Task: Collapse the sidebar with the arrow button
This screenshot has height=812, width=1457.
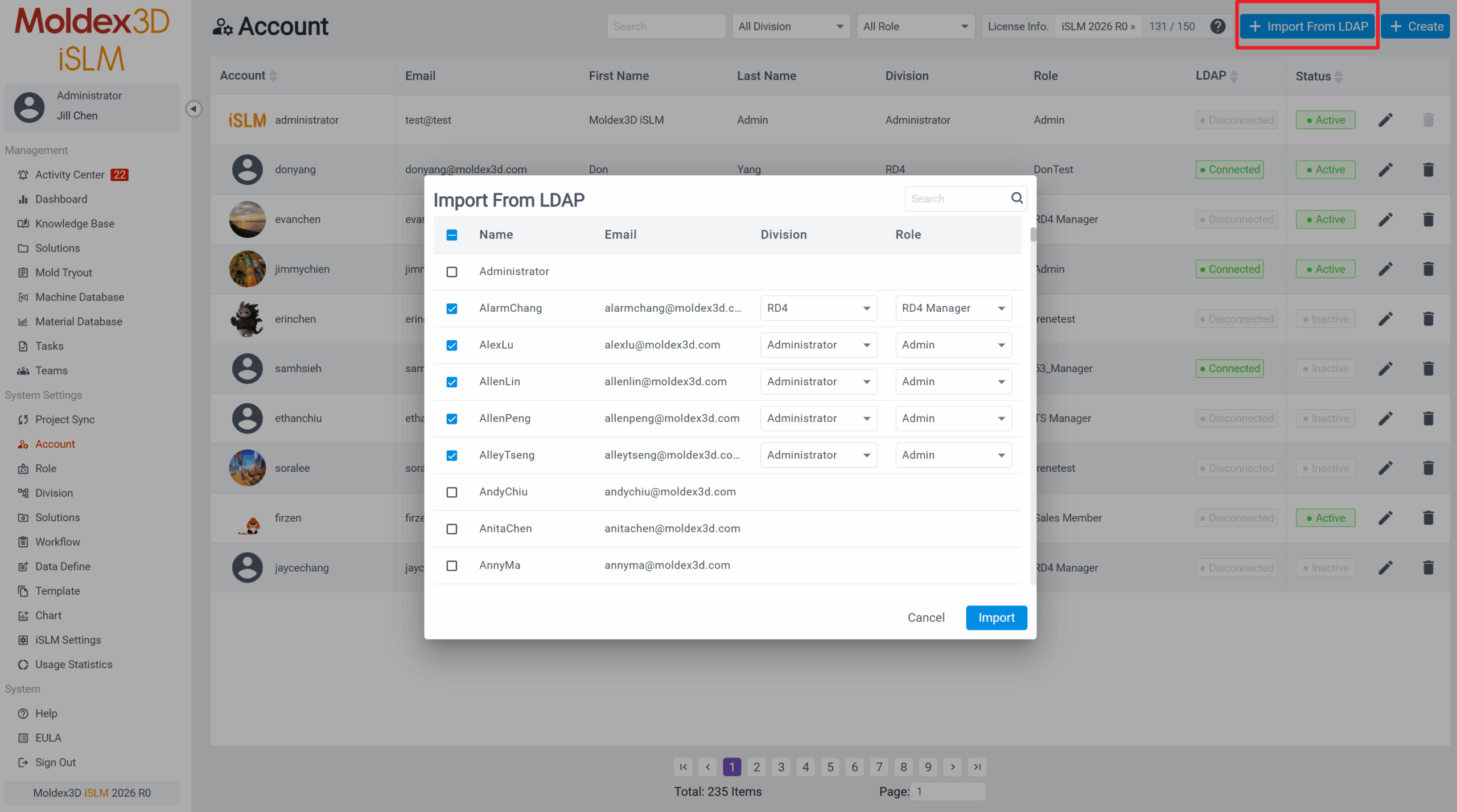Action: [194, 109]
